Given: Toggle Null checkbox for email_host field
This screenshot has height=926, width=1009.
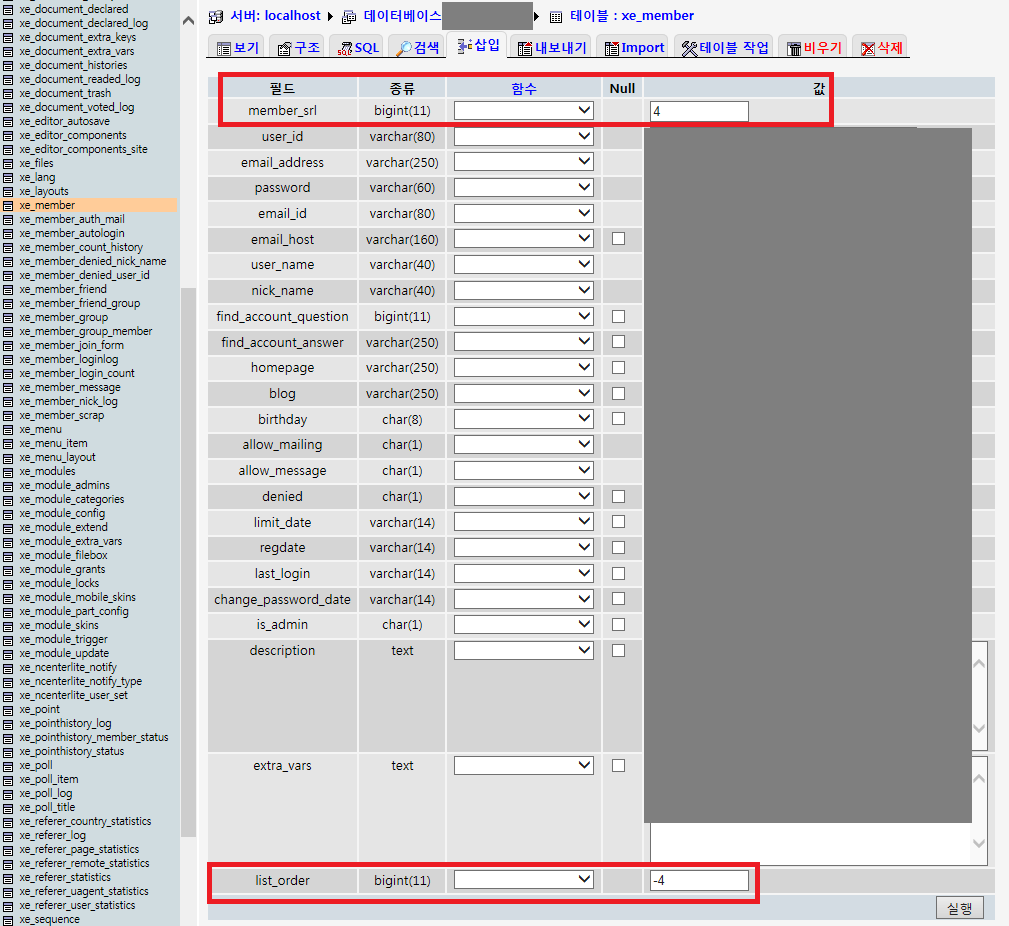Looking at the screenshot, I should pos(618,239).
